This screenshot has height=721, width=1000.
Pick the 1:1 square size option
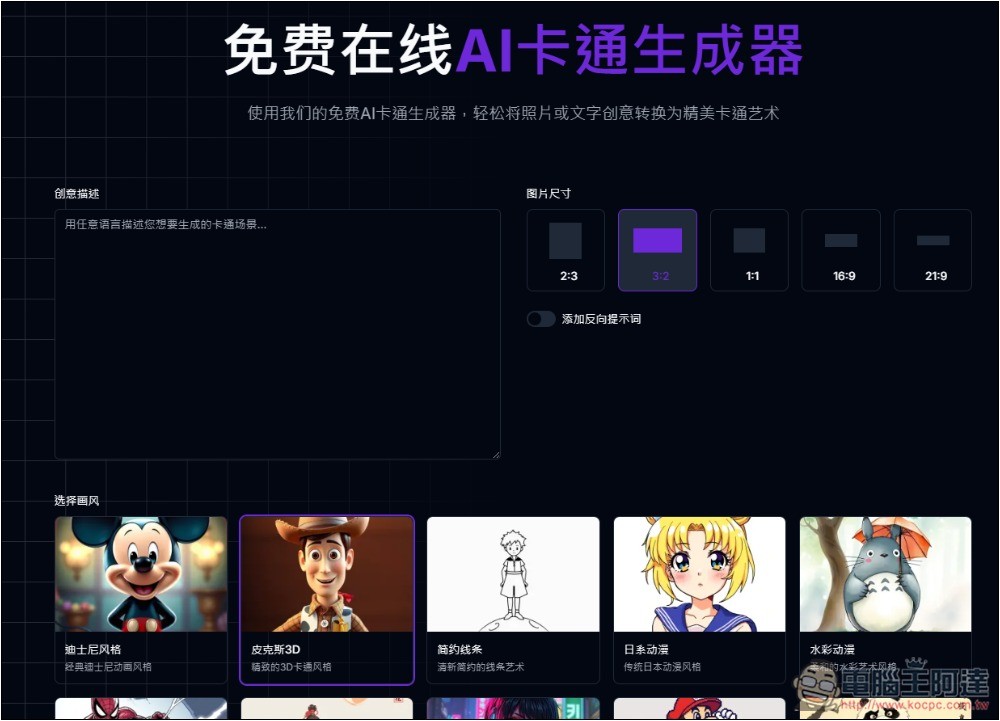point(749,250)
